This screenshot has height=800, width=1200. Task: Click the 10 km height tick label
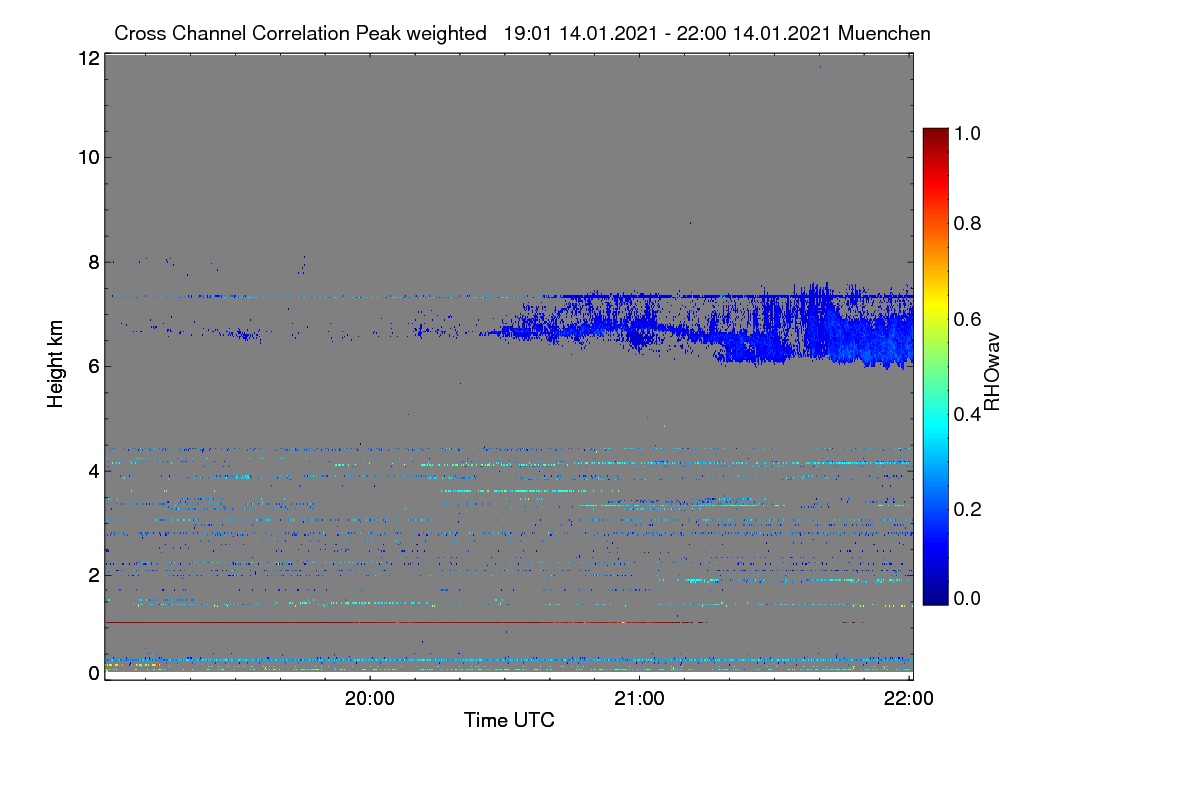click(x=88, y=157)
